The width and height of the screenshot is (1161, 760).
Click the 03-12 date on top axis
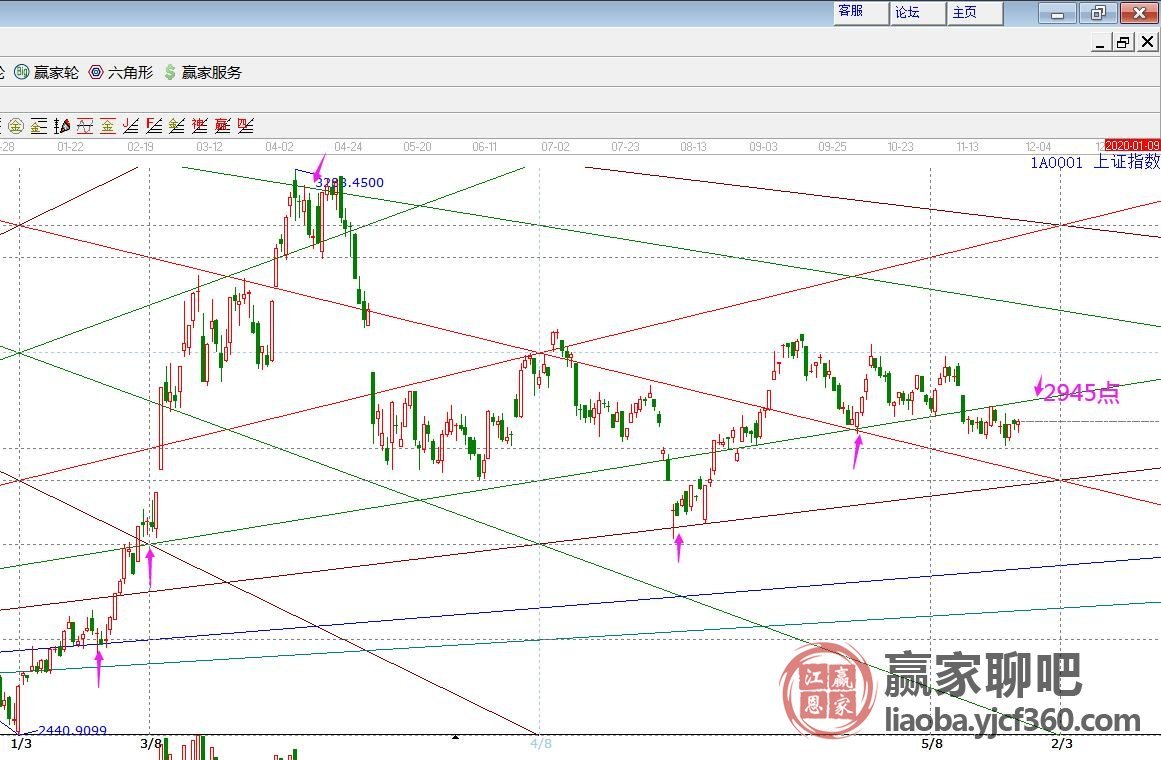point(210,147)
